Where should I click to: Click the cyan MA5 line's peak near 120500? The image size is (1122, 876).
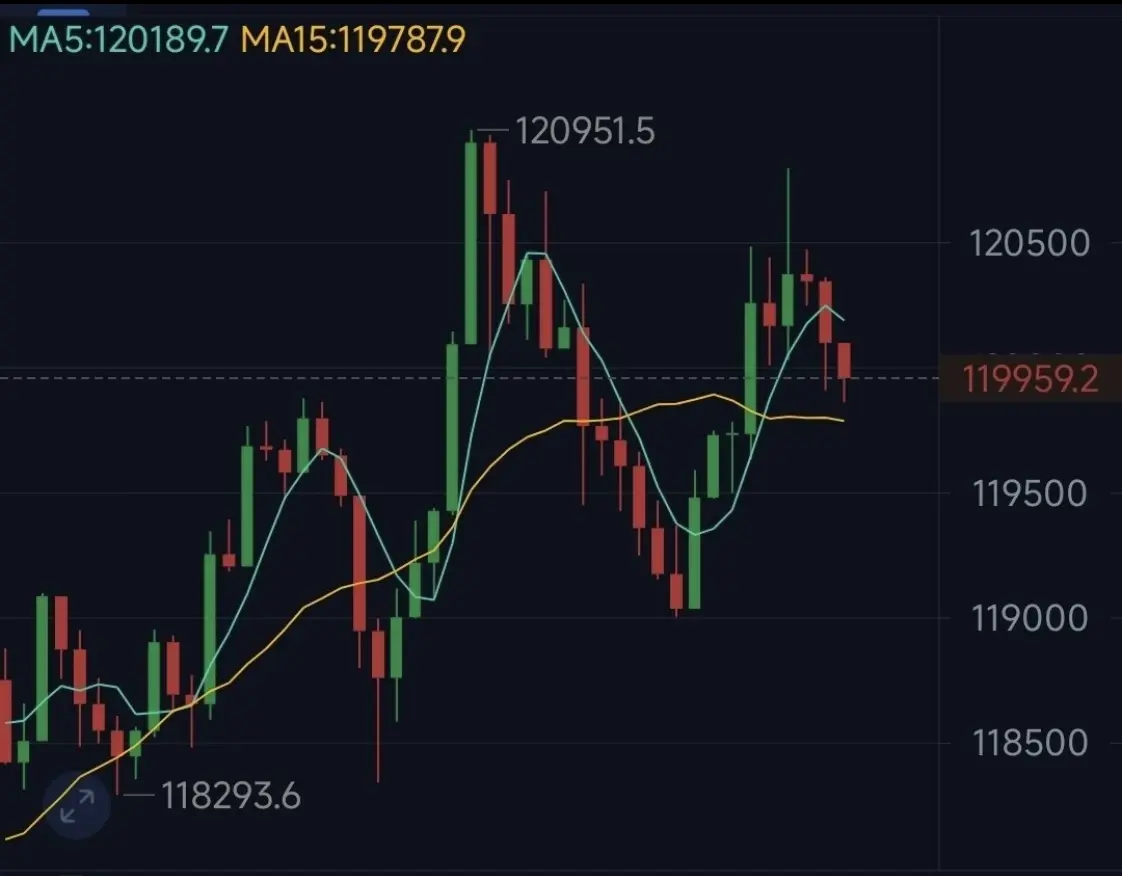coord(537,253)
